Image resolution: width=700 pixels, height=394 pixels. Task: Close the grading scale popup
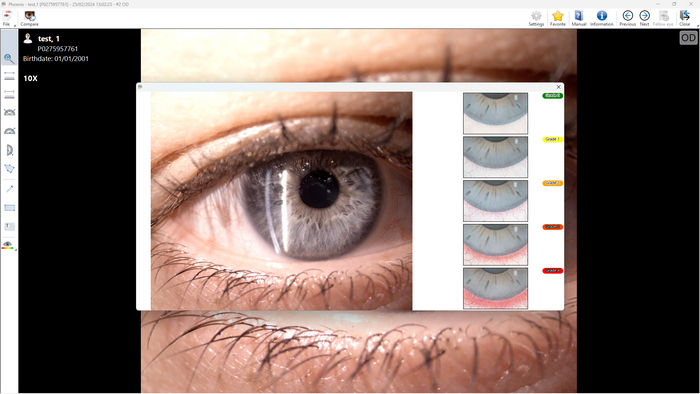tap(558, 87)
